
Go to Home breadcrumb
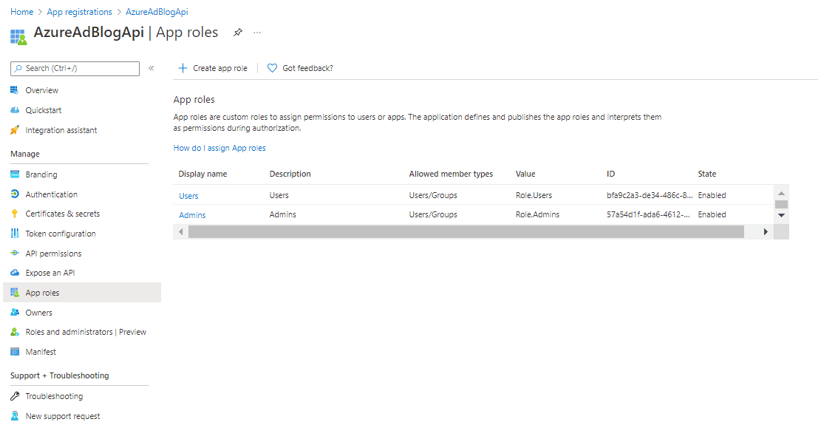21,11
